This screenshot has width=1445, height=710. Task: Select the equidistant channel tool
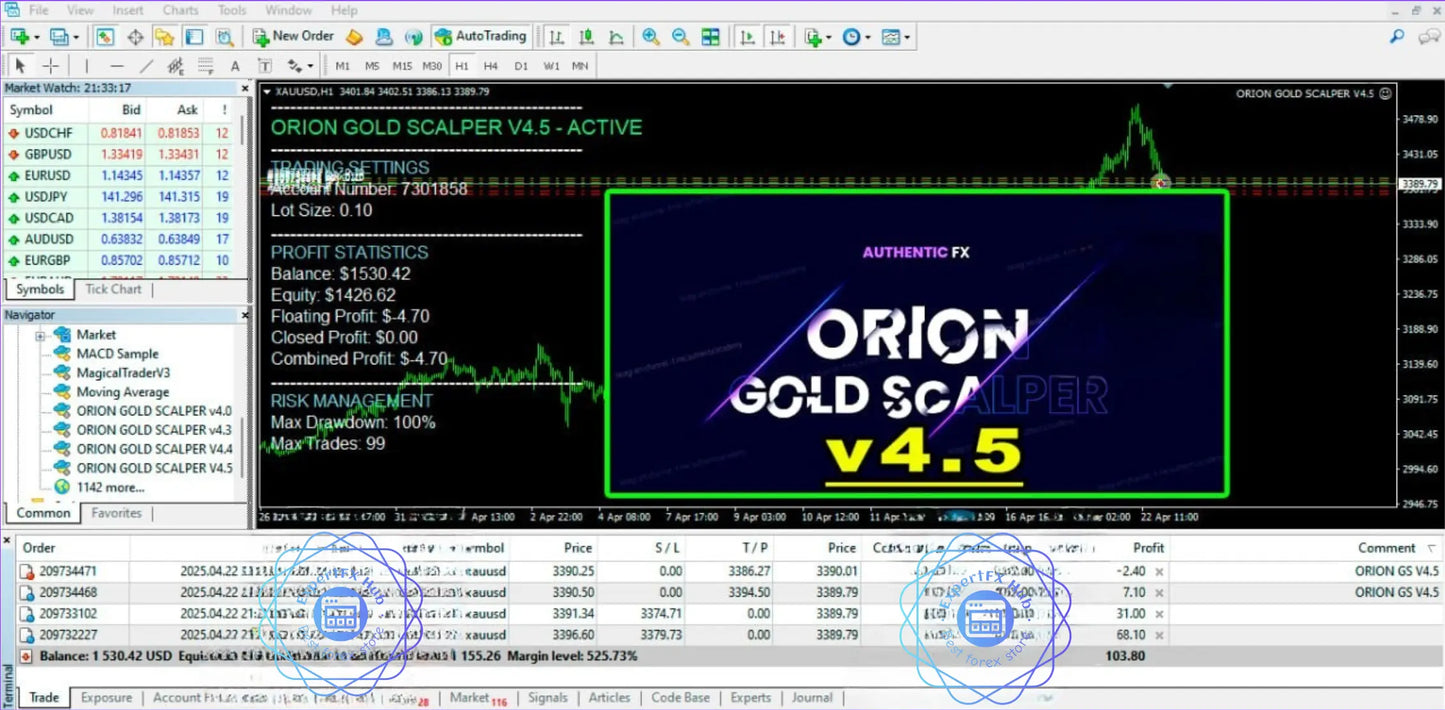tap(176, 66)
